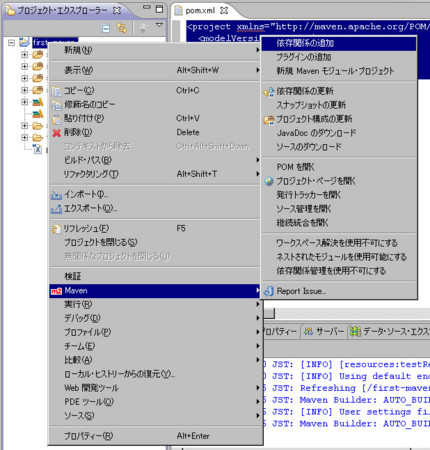Open Web 開発ツール submenu
The image size is (430, 450).
point(155,388)
